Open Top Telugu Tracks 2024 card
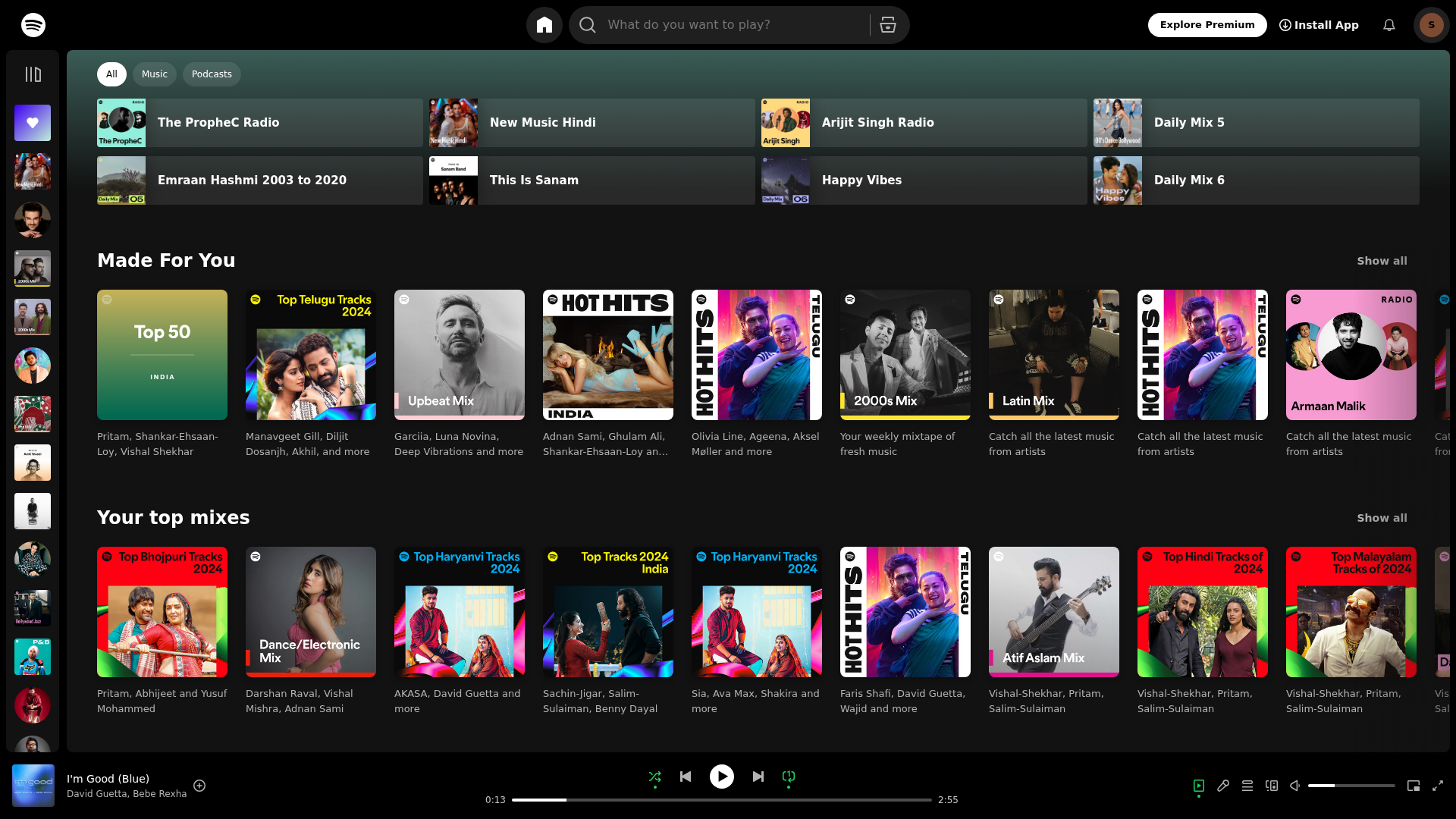Screen dimensions: 1456x819 [311, 355]
